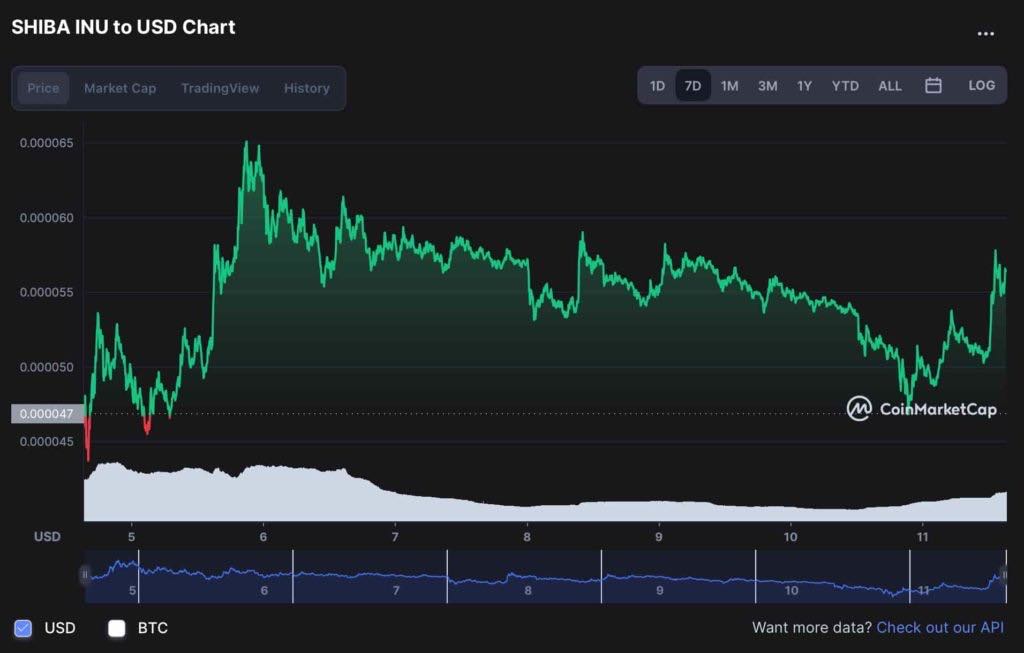Click the USD axis unit label
The height and width of the screenshot is (653, 1024).
tap(47, 537)
